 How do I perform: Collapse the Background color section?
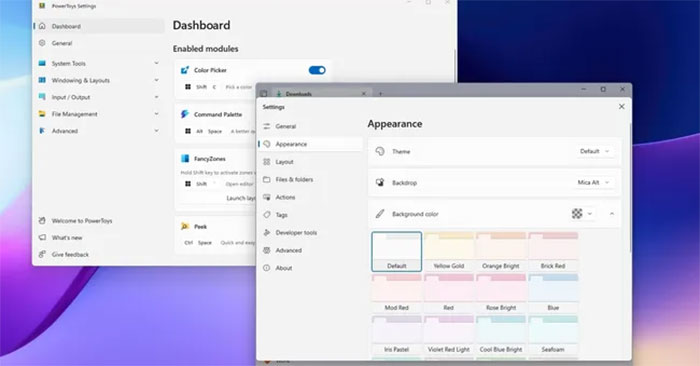point(612,214)
